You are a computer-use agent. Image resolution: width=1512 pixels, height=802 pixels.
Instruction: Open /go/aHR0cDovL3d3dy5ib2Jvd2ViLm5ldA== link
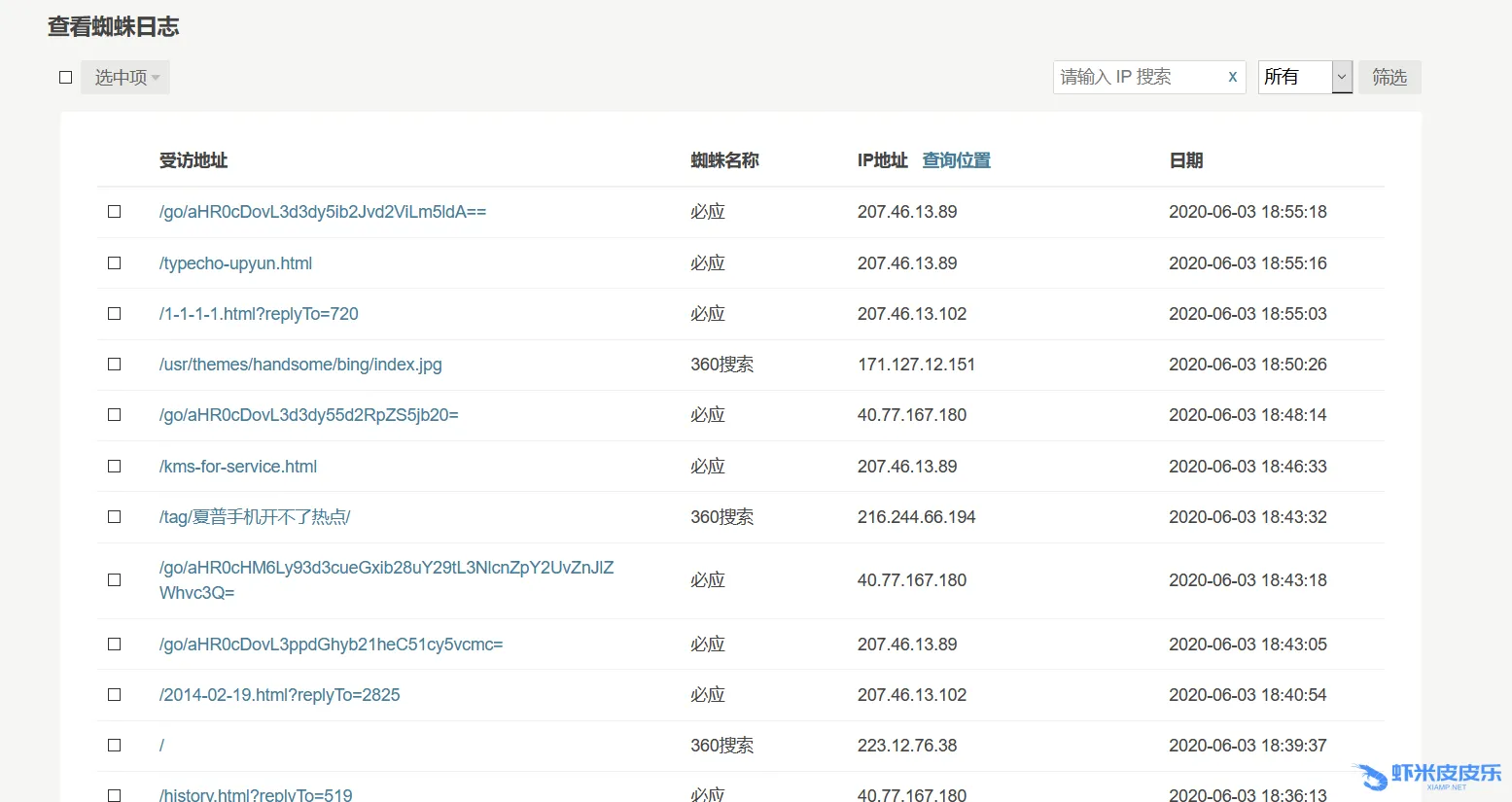323,212
